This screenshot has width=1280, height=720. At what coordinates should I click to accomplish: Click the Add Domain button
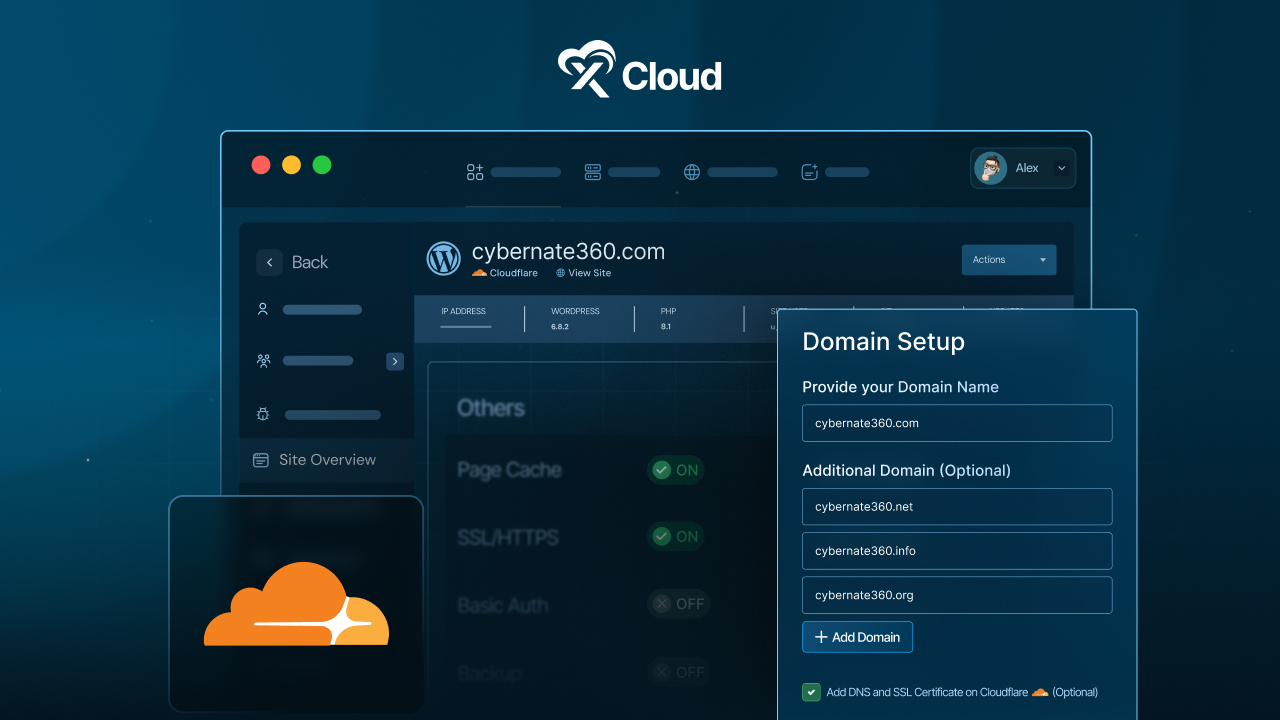point(857,637)
